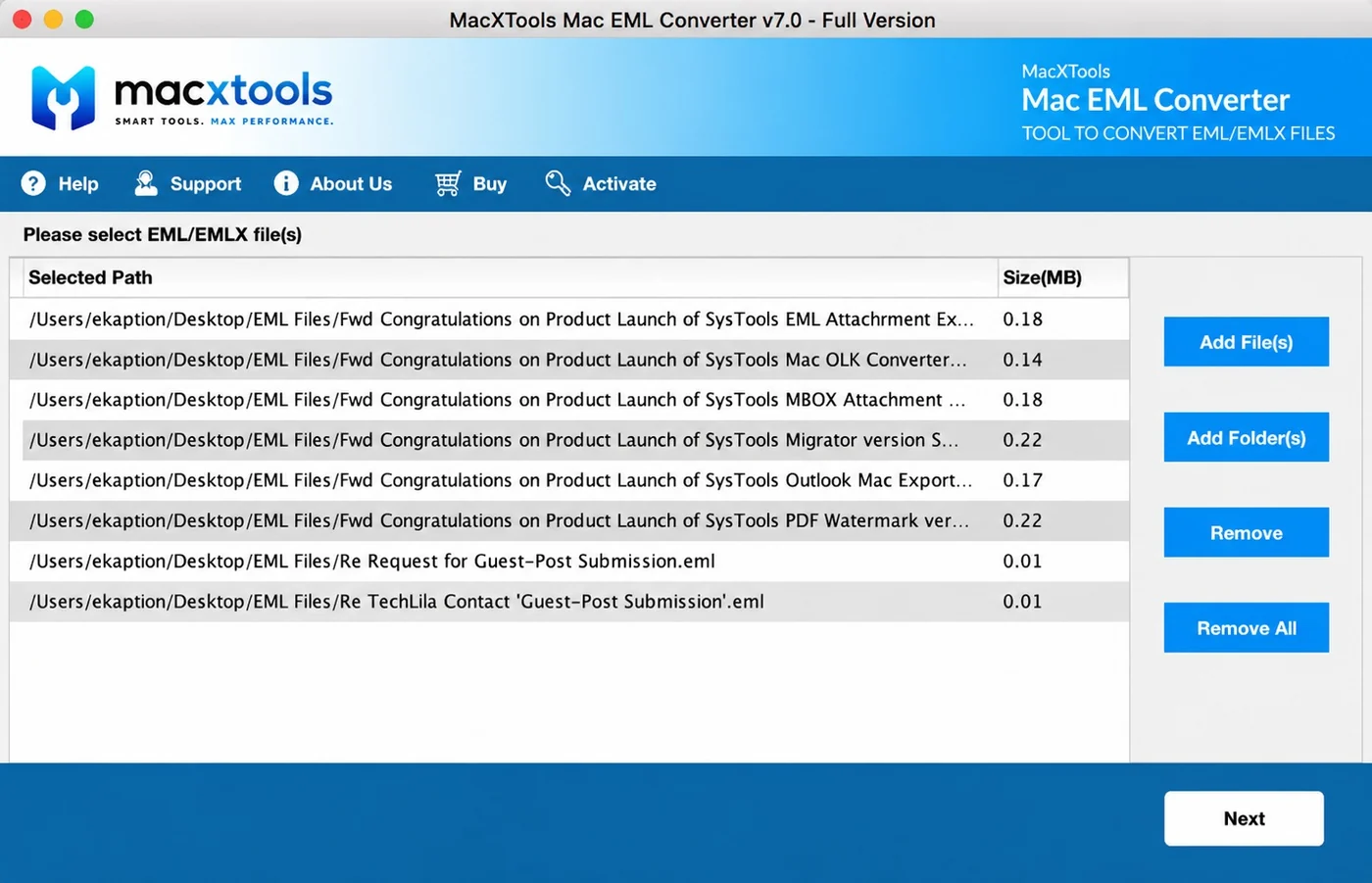Close the window with red button
This screenshot has height=883, width=1372.
point(22,19)
